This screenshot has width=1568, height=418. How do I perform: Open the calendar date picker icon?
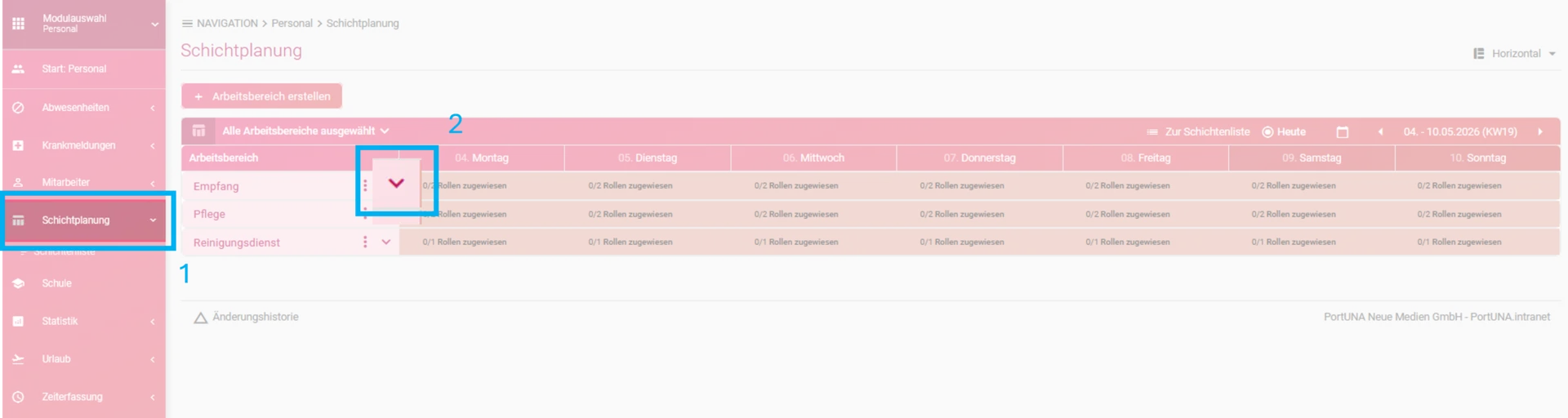pyautogui.click(x=1342, y=132)
